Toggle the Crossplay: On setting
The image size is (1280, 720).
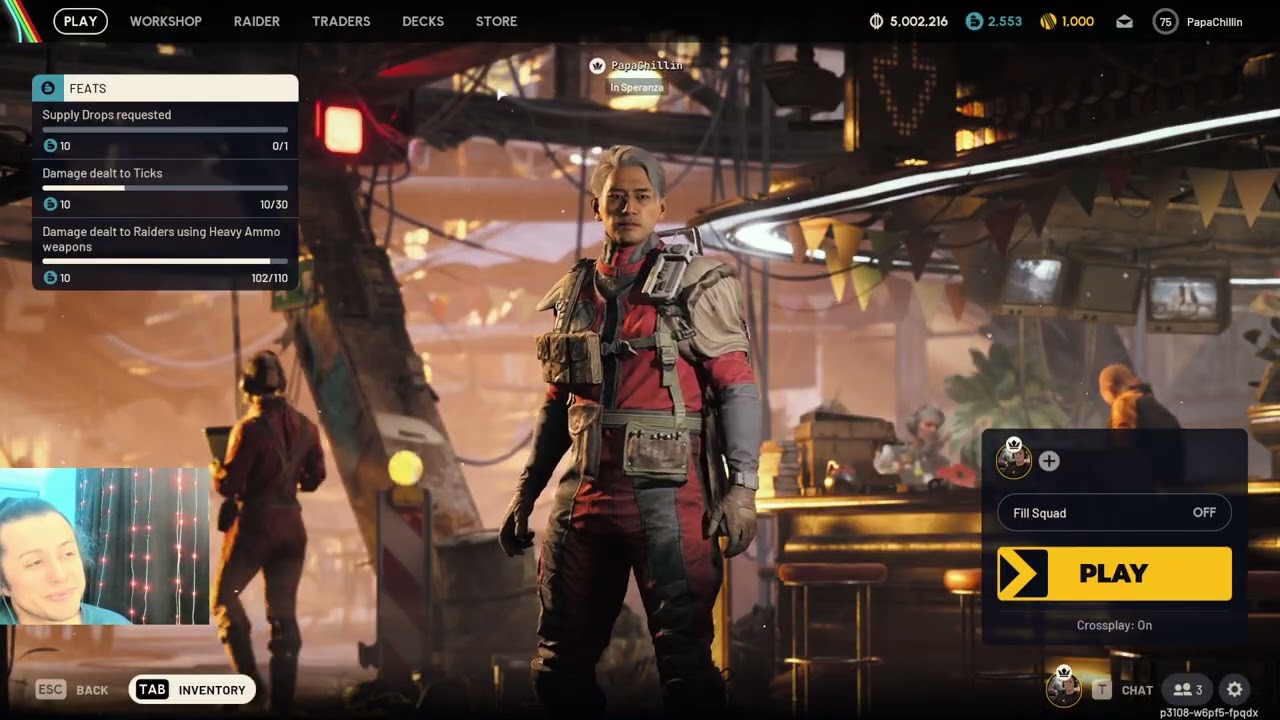click(x=1114, y=625)
